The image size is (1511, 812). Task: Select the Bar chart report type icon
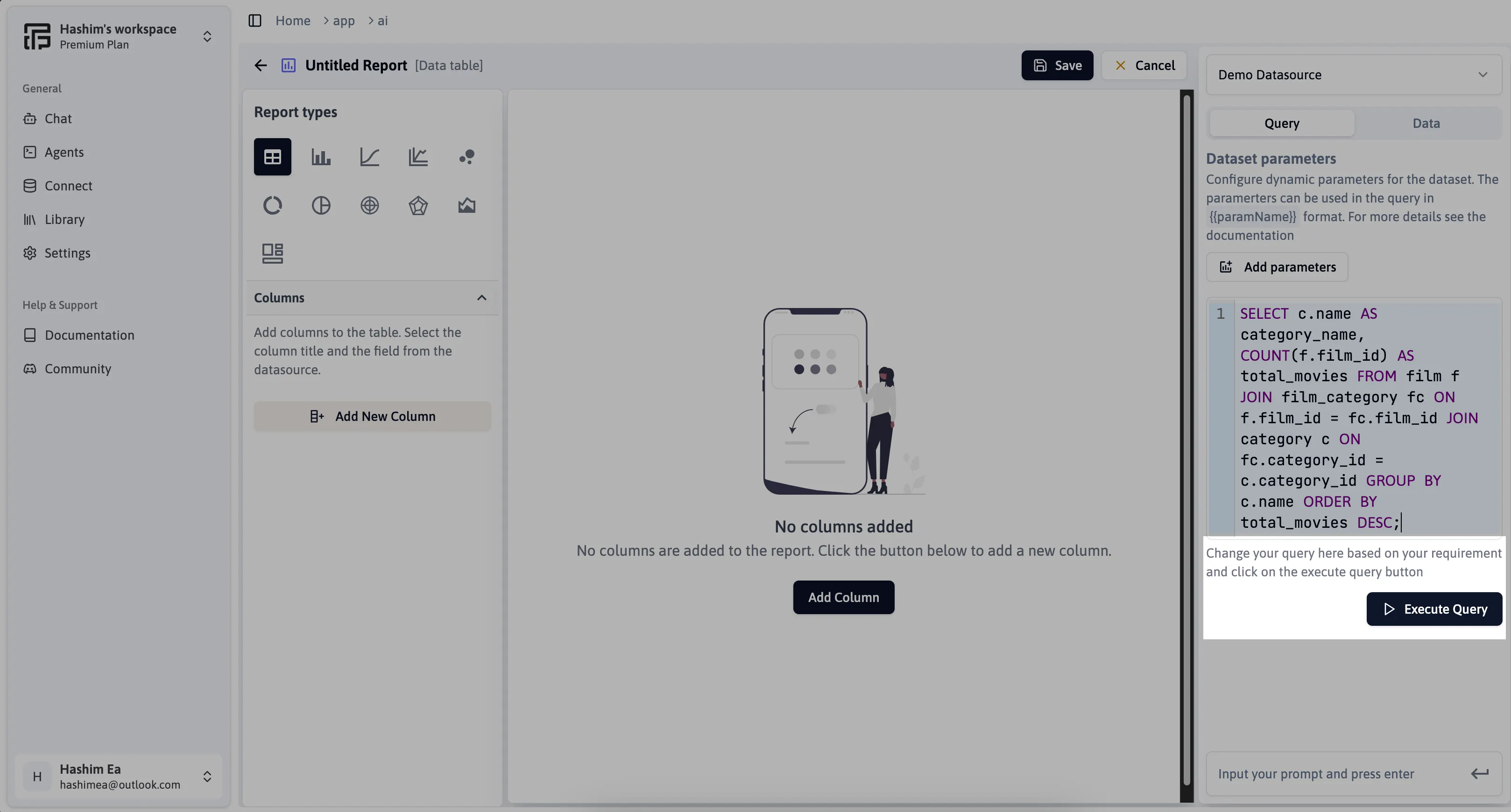321,156
